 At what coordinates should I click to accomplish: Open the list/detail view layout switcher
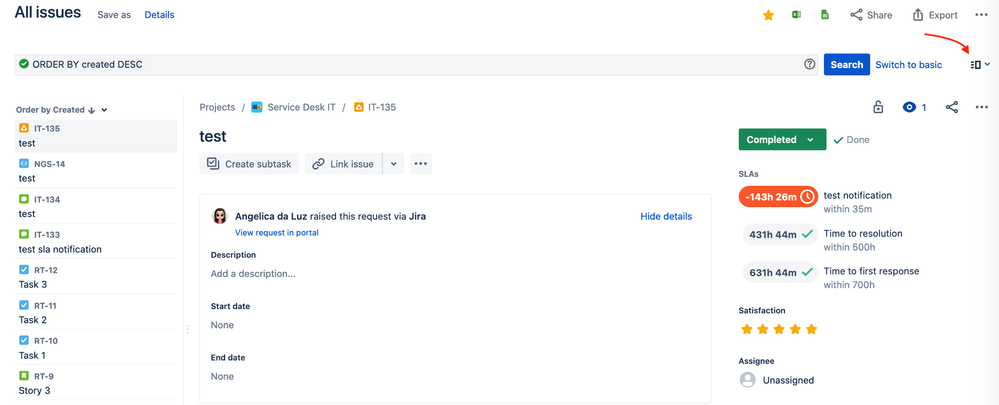click(980, 64)
